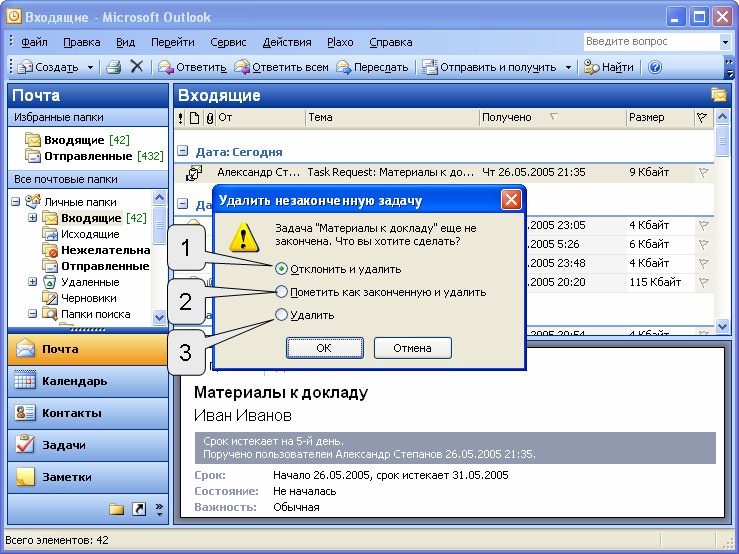Image resolution: width=739 pixels, height=554 pixels.
Task: Select the Отклонить и удалить radio button
Action: click(281, 269)
